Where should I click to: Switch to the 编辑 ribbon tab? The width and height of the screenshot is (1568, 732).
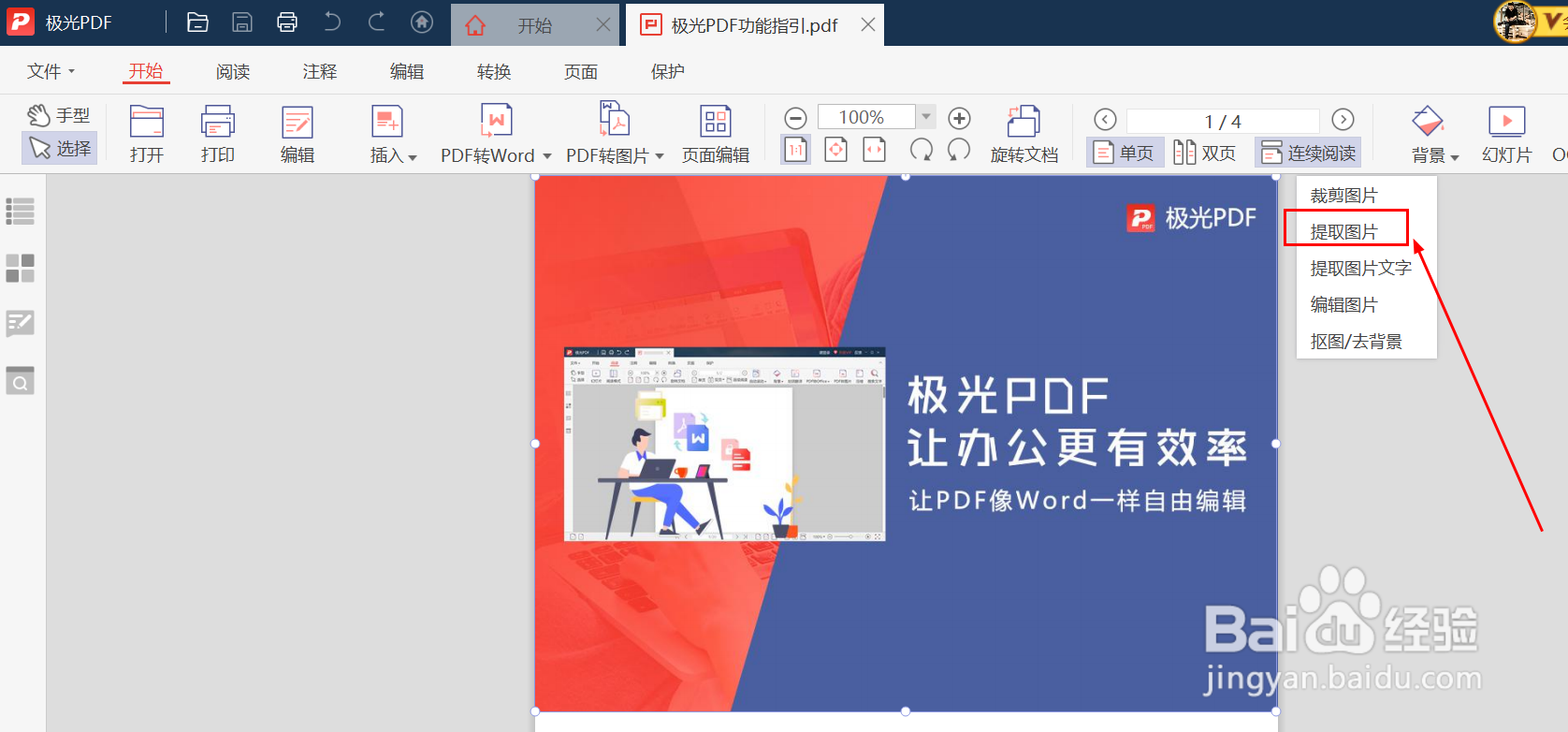[x=407, y=71]
